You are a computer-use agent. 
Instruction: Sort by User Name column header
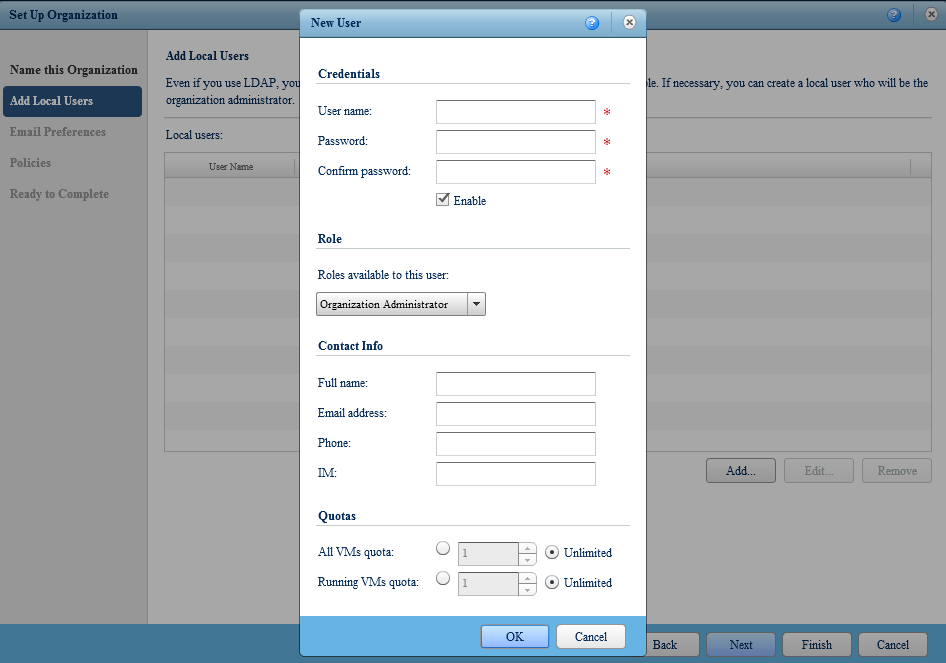230,167
